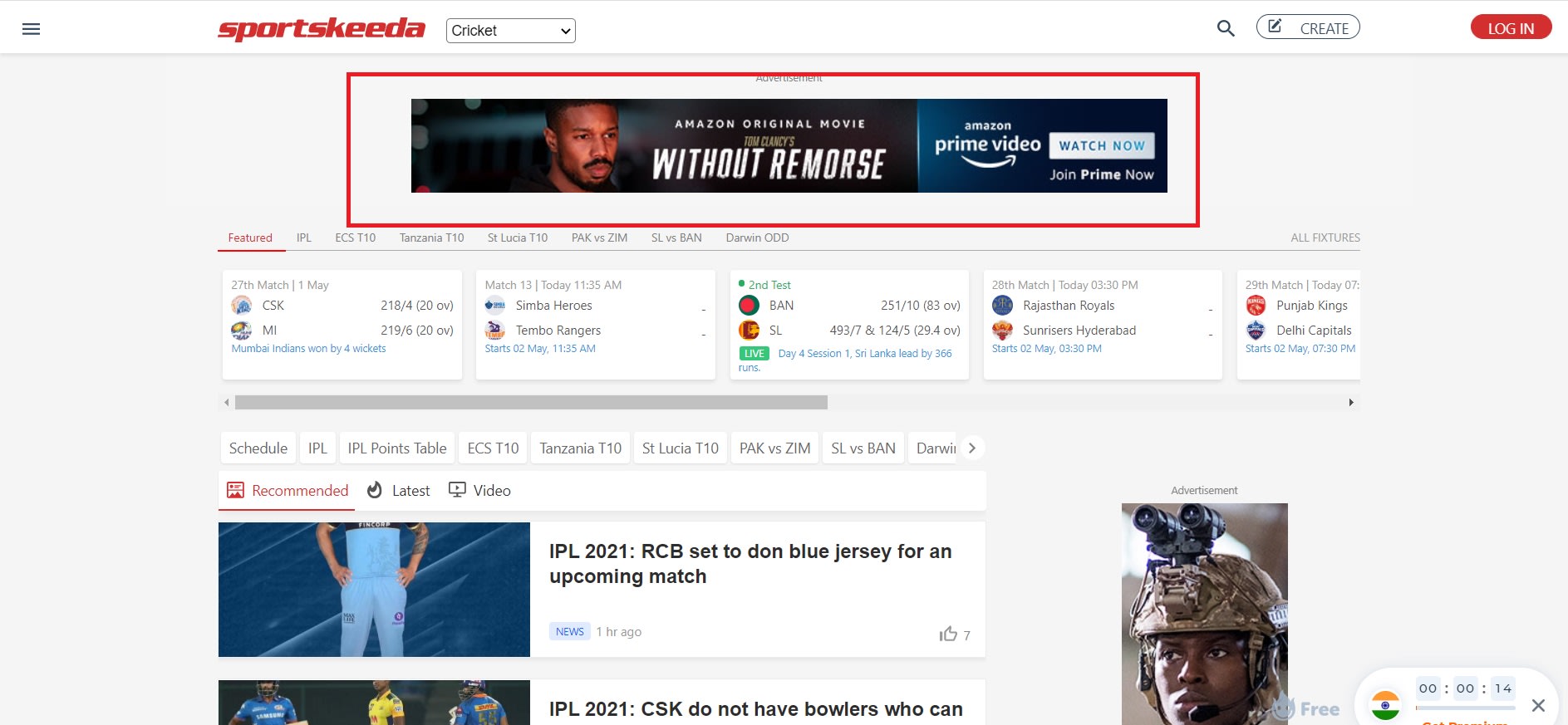The height and width of the screenshot is (725, 1568).
Task: Click the Sportskeeda logo
Action: [x=322, y=29]
